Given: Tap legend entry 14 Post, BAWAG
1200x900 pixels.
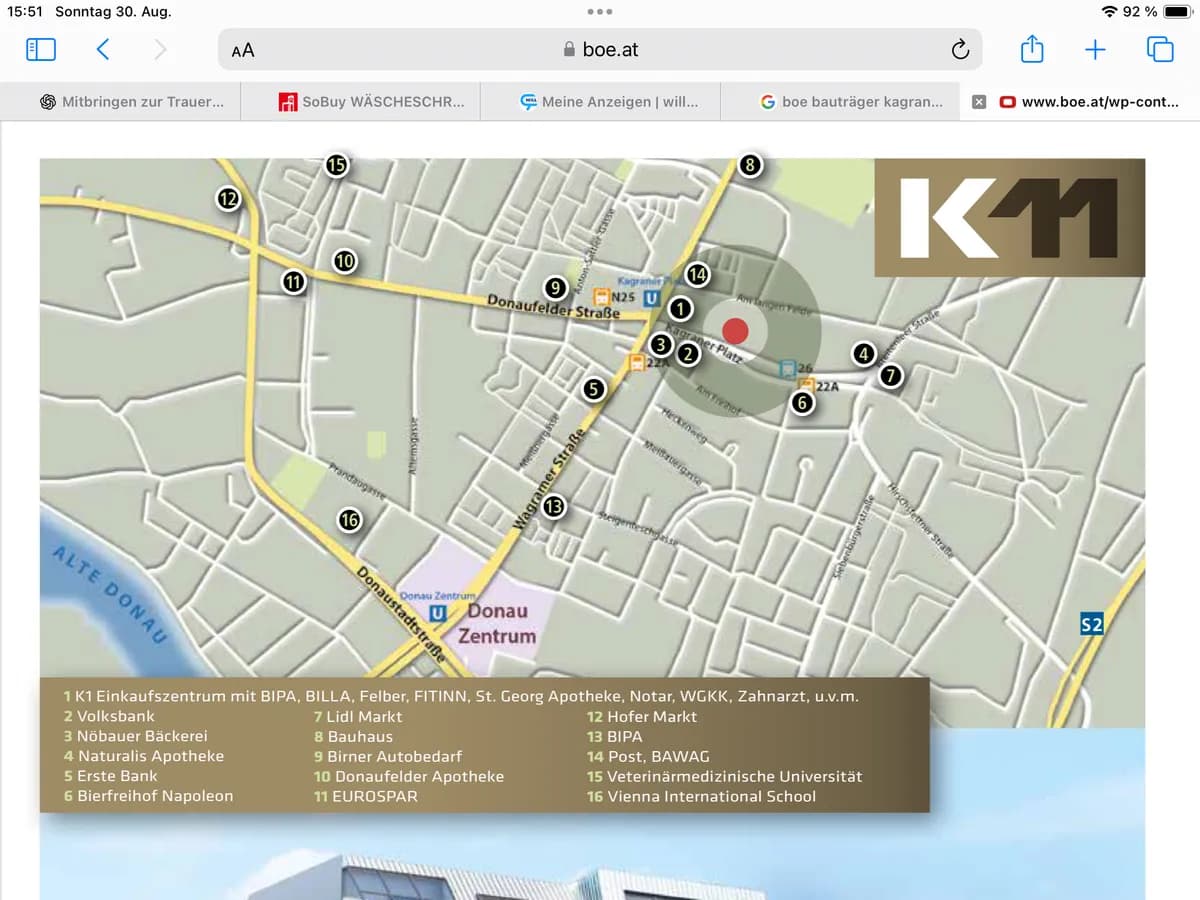Looking at the screenshot, I should pyautogui.click(x=648, y=756).
